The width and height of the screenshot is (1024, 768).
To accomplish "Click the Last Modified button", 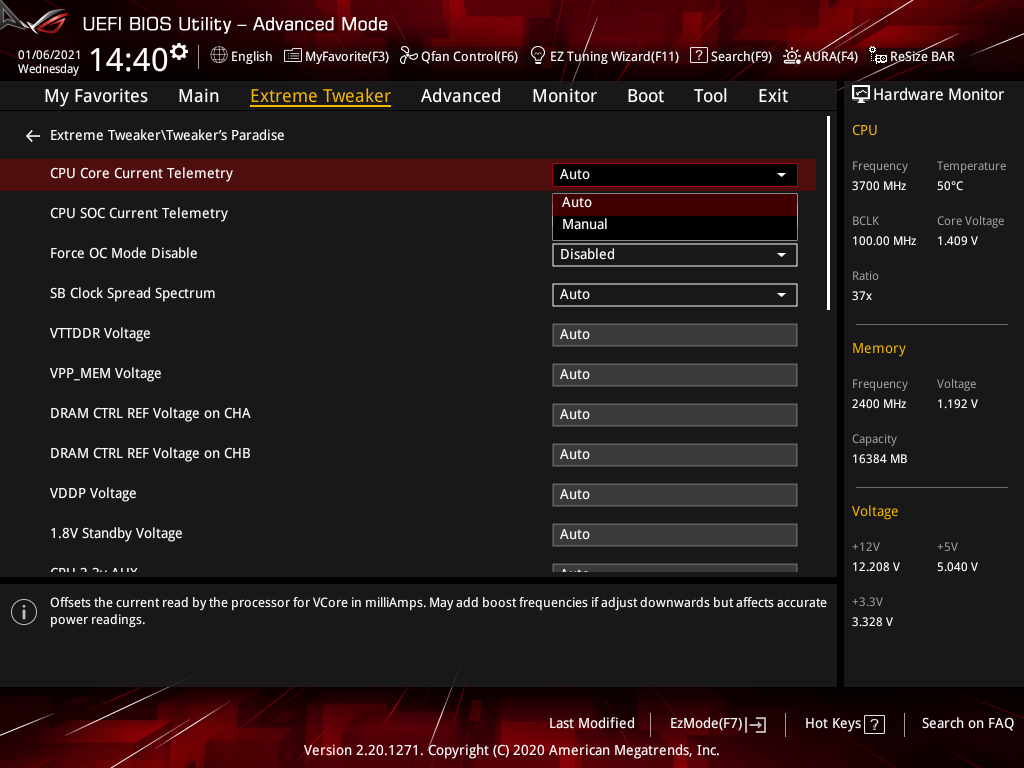I will [592, 724].
